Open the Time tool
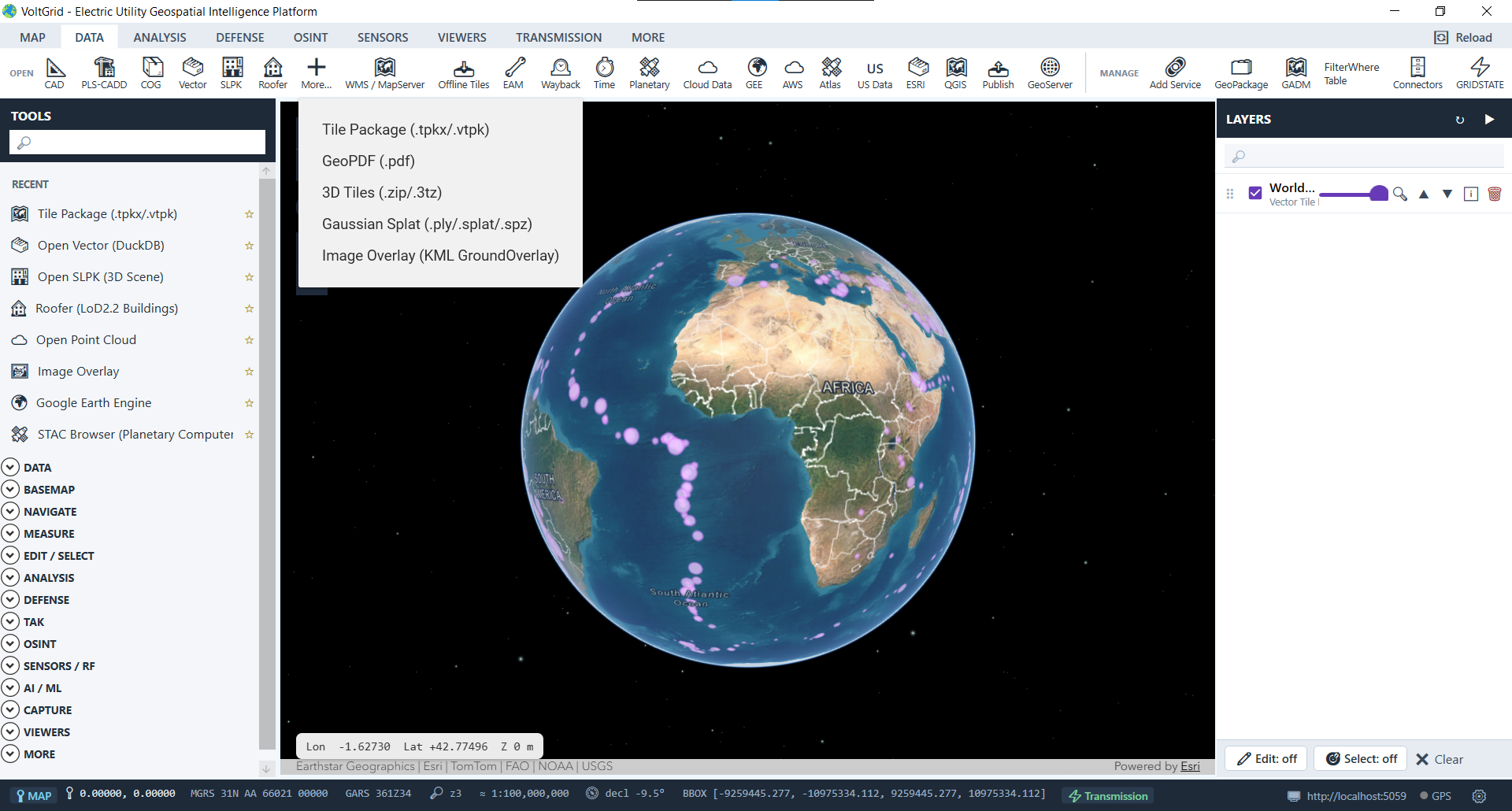The height and width of the screenshot is (811, 1512). coord(605,73)
